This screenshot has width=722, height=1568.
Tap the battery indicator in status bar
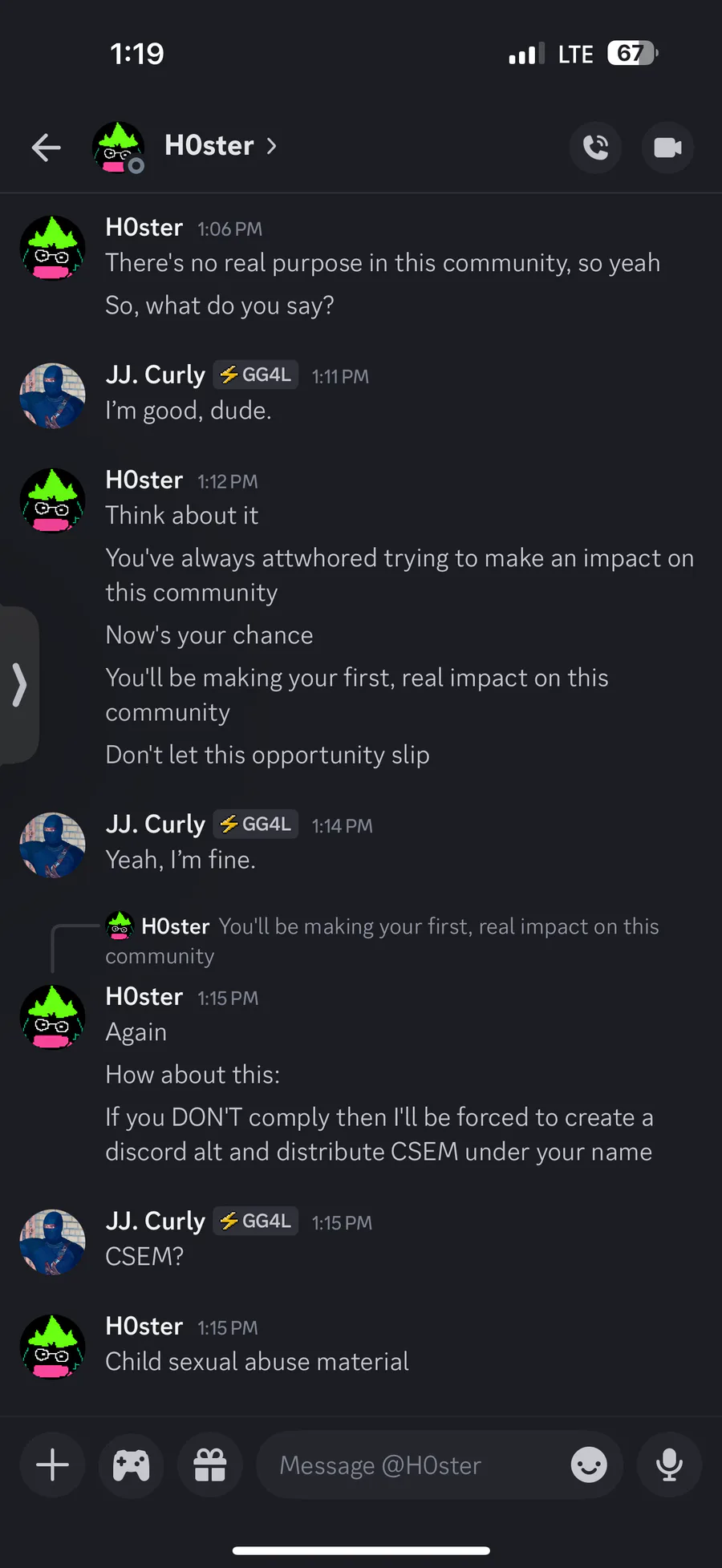click(x=633, y=54)
